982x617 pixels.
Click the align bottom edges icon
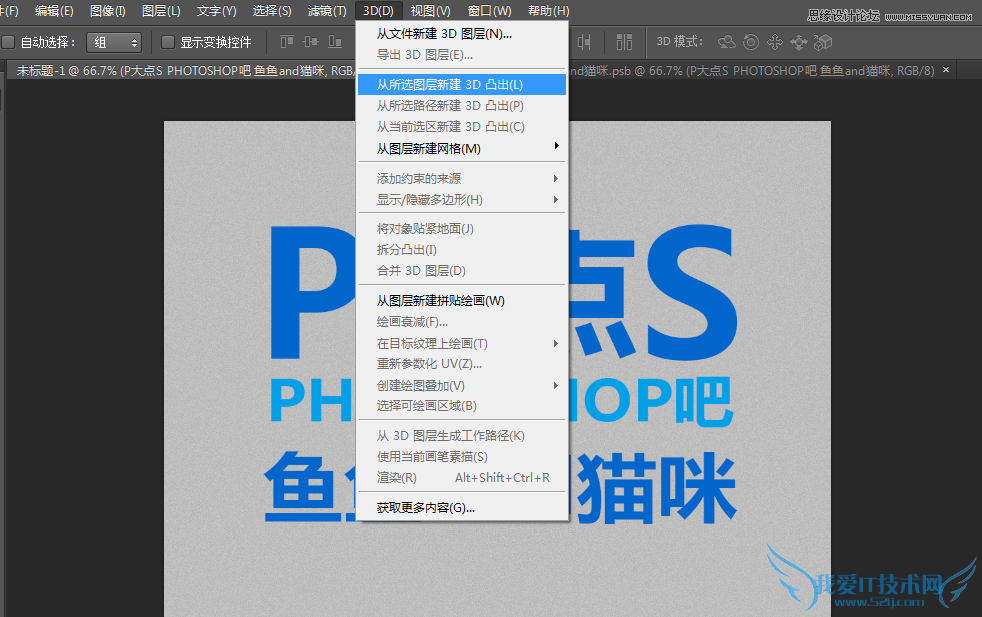335,42
